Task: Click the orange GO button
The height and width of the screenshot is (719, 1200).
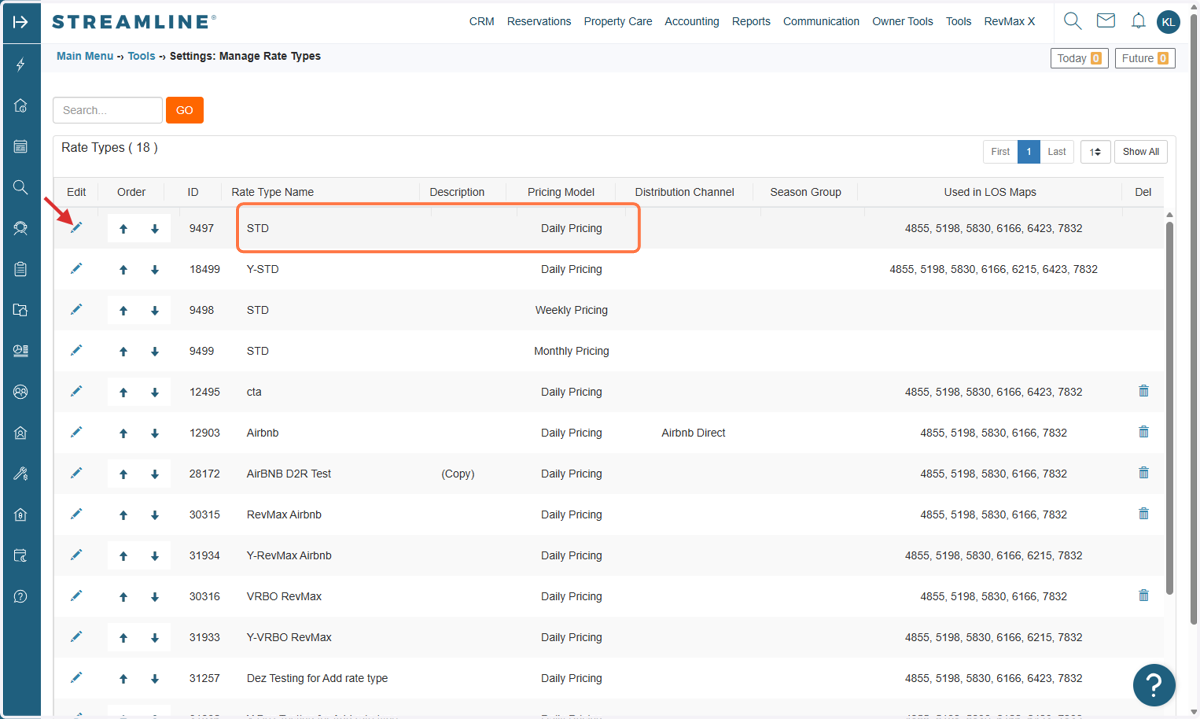Action: [185, 110]
